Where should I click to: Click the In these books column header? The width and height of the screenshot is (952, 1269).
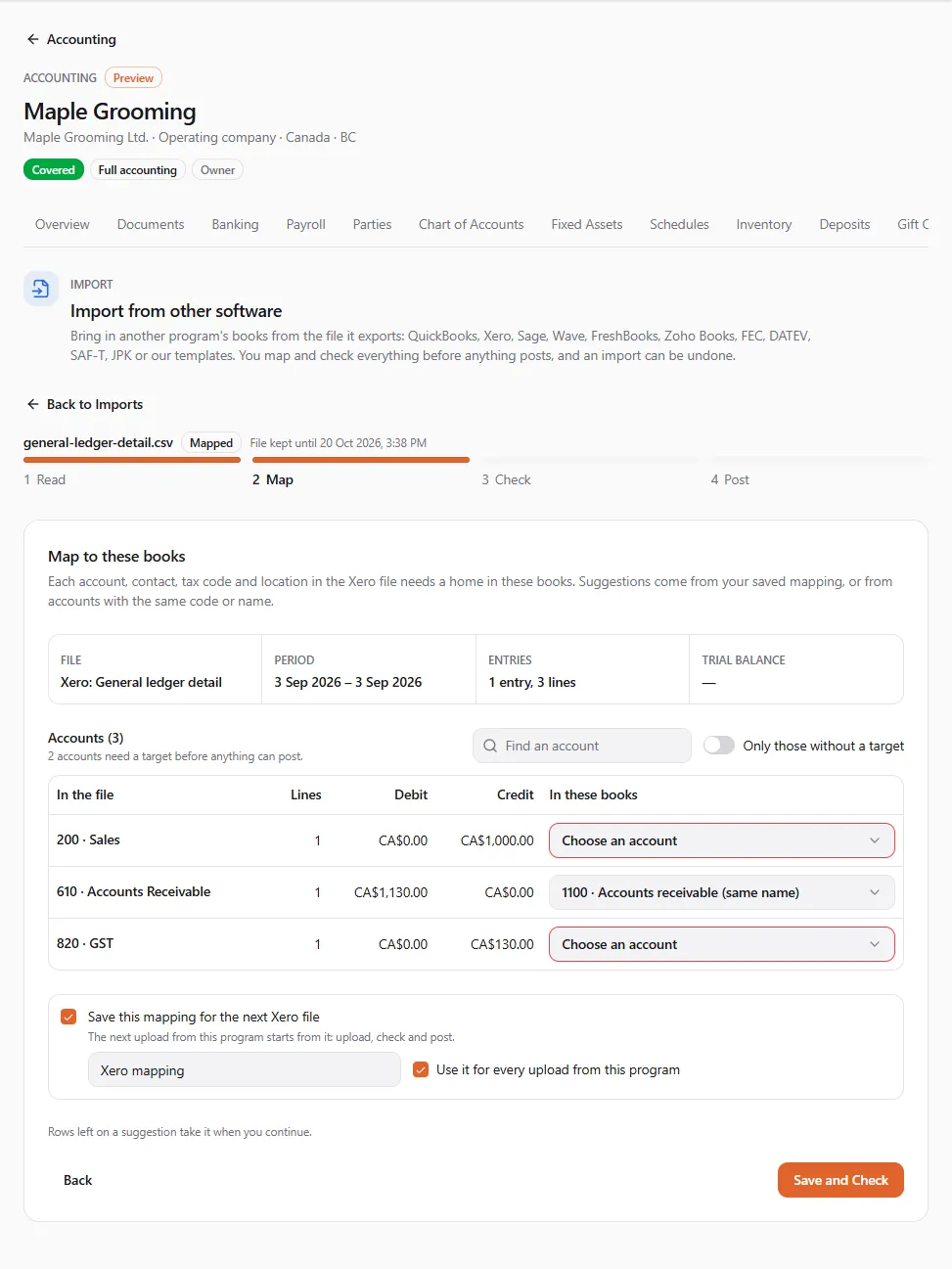[x=593, y=794]
